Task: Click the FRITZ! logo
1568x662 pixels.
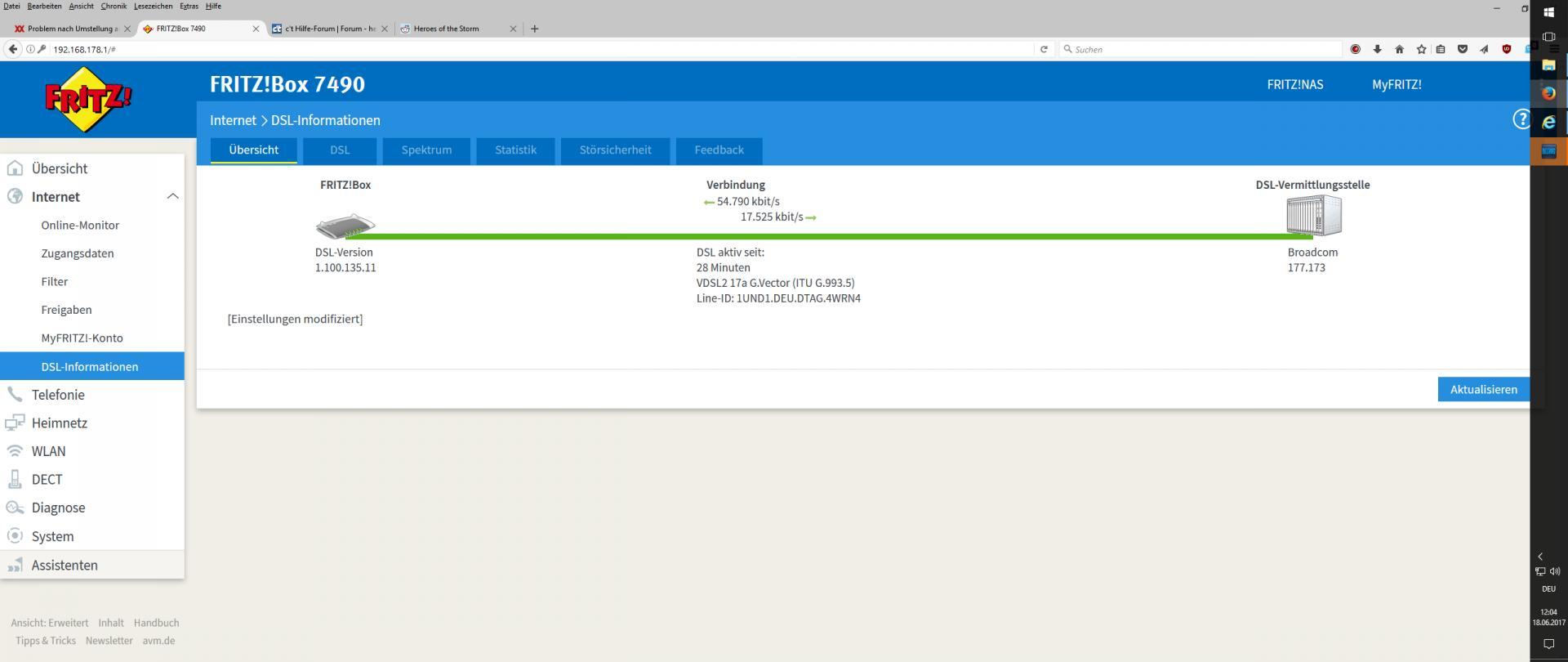Action: (x=88, y=100)
